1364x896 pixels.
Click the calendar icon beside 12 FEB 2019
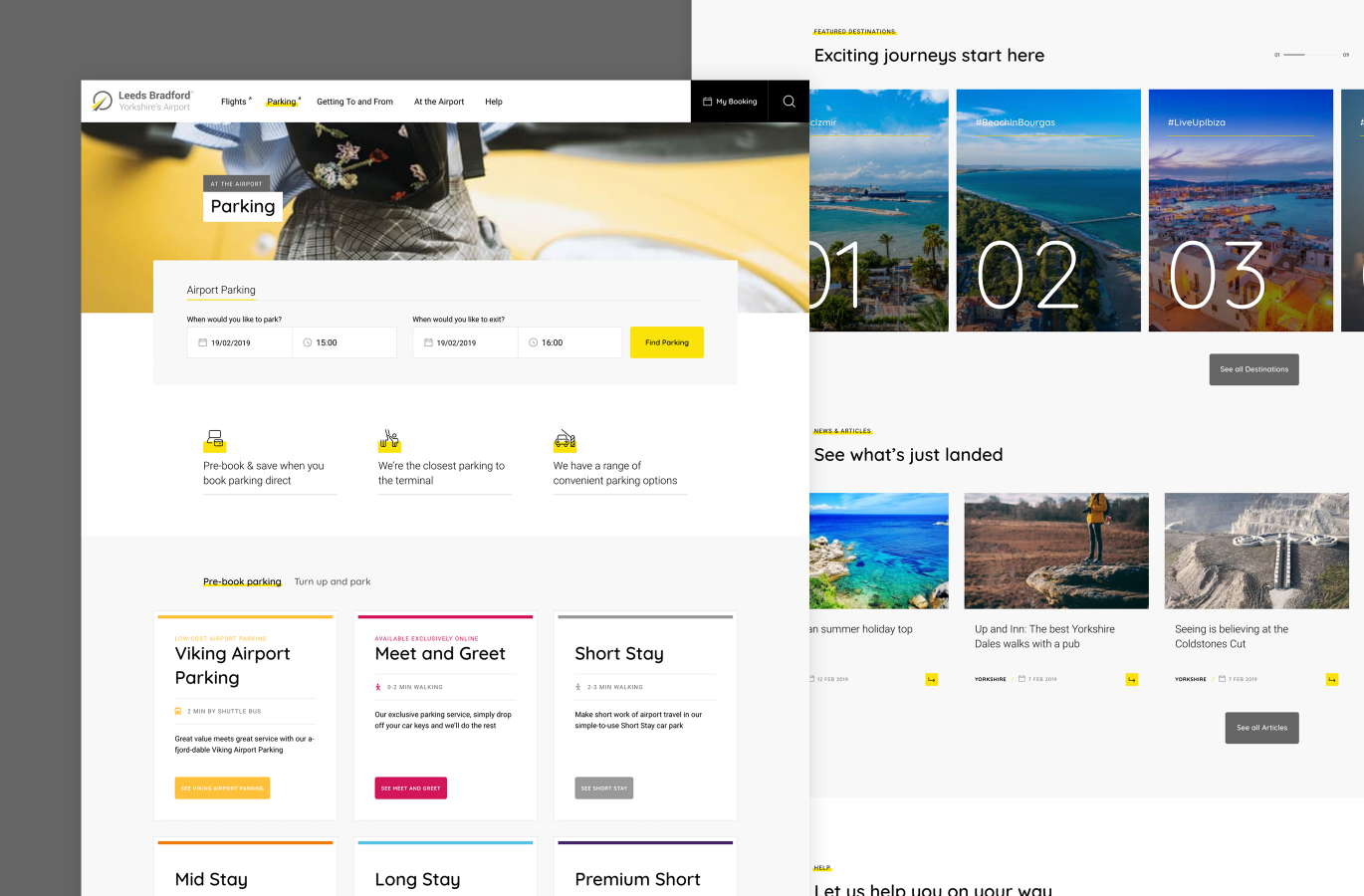(812, 679)
